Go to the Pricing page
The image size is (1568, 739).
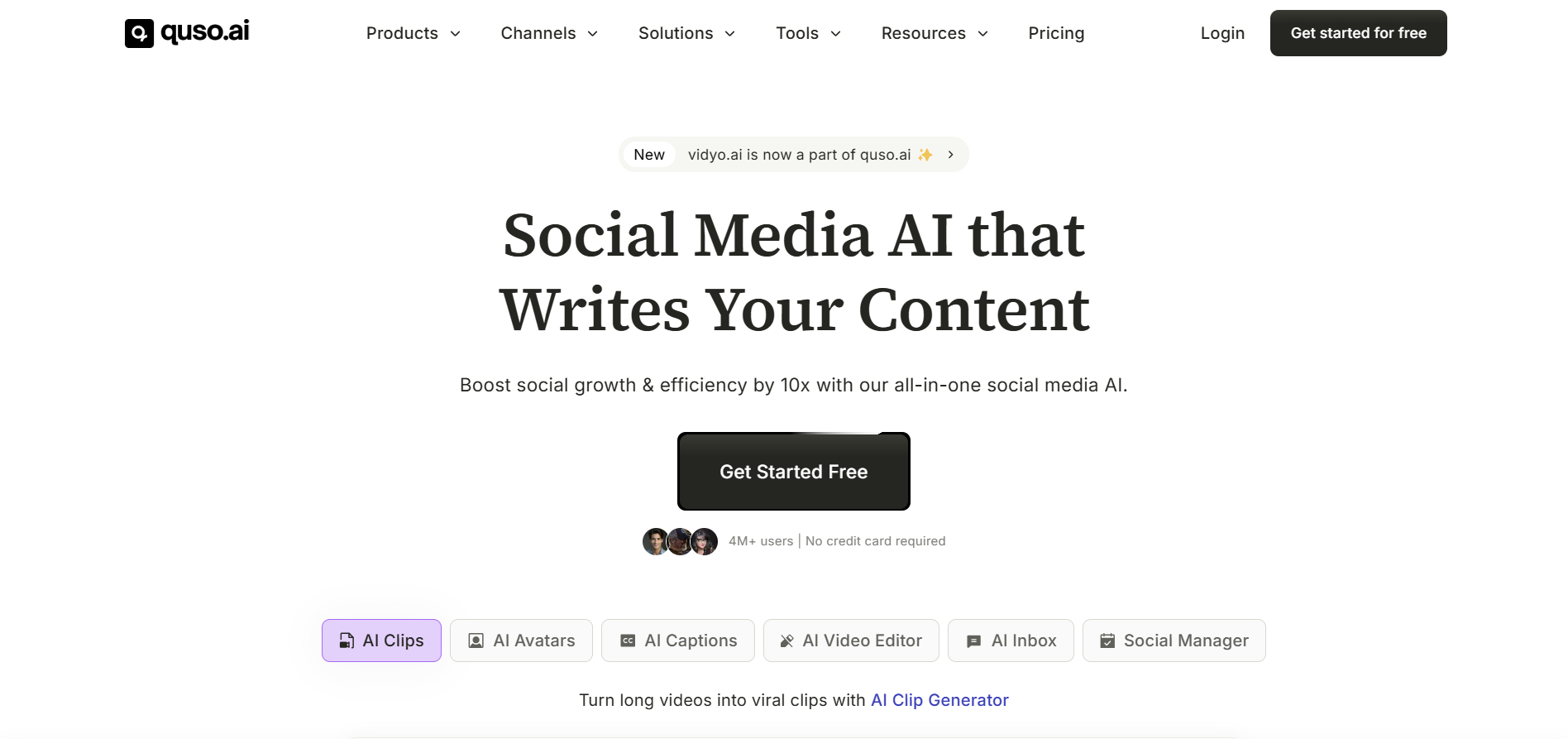tap(1056, 33)
